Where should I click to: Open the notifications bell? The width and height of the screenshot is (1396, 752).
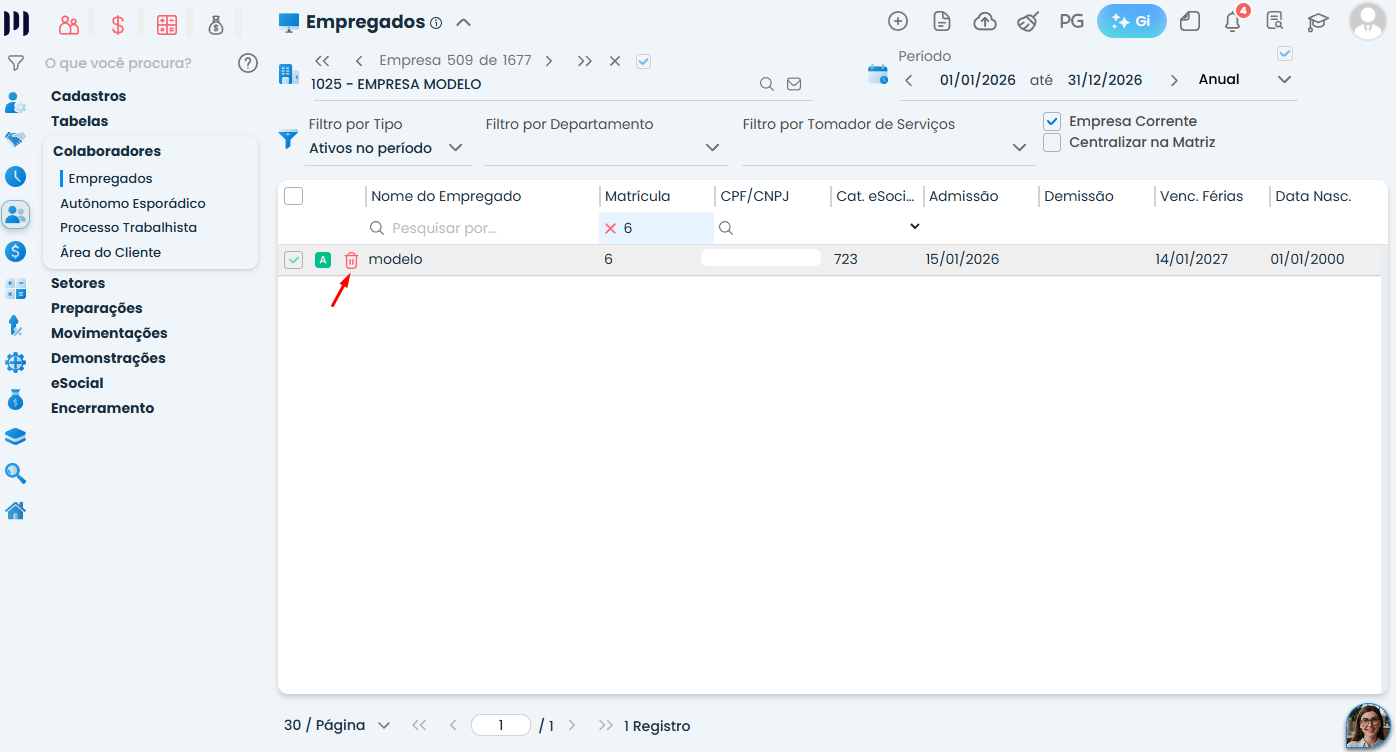[x=1233, y=21]
